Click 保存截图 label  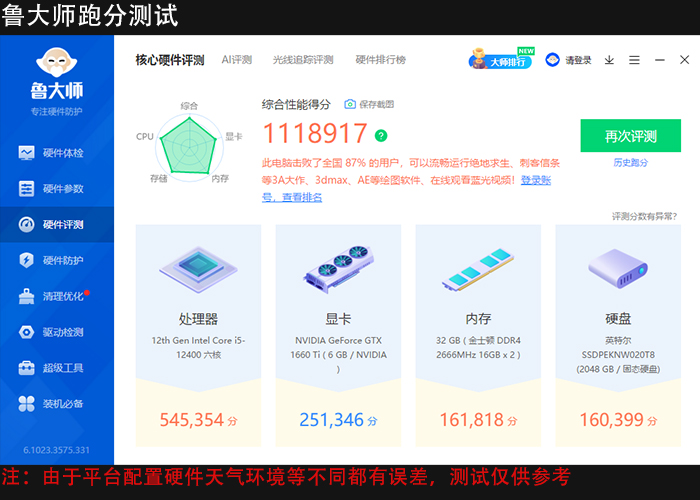pos(376,104)
